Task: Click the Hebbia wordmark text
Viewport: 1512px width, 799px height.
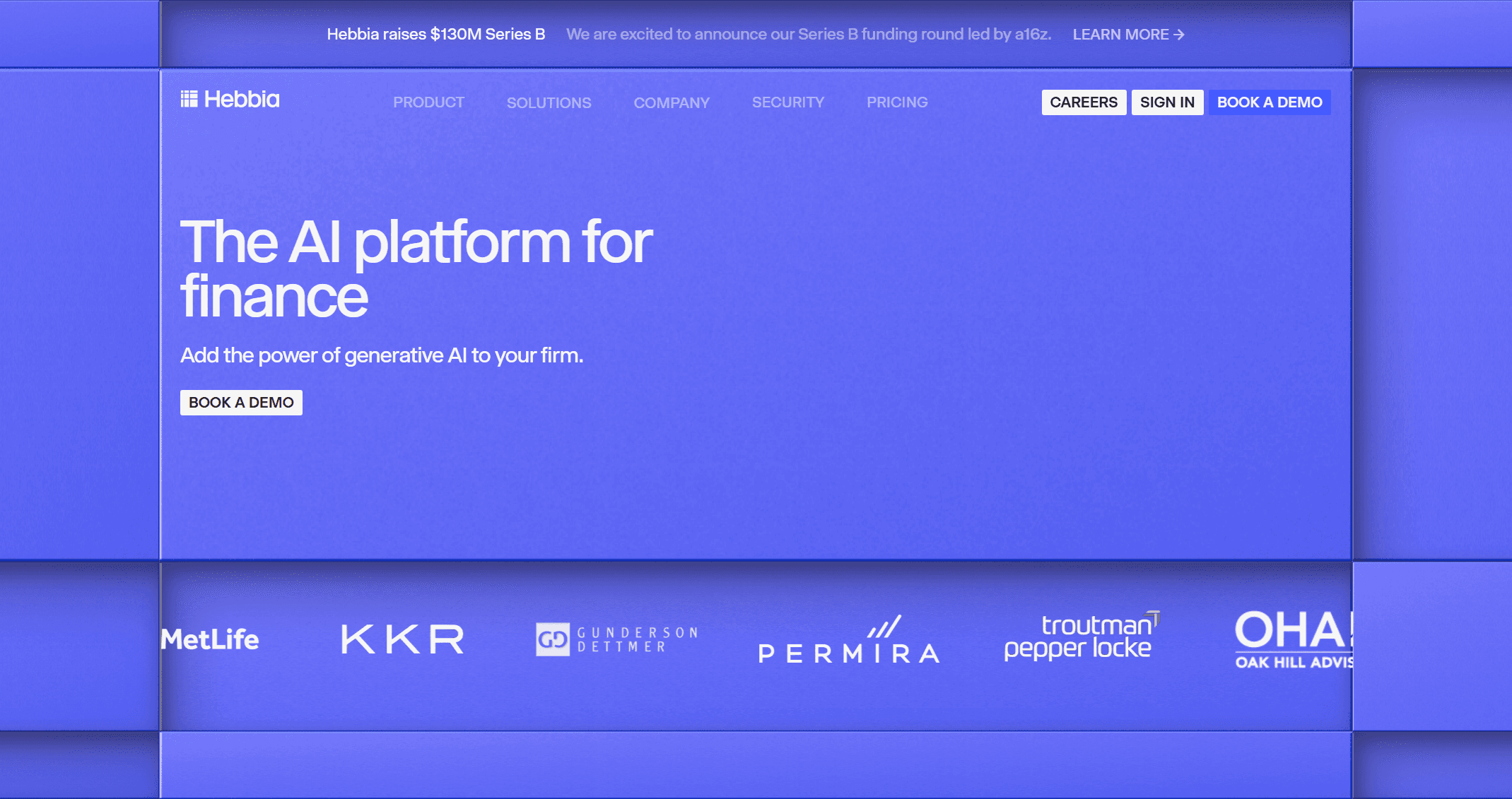Action: click(x=242, y=100)
